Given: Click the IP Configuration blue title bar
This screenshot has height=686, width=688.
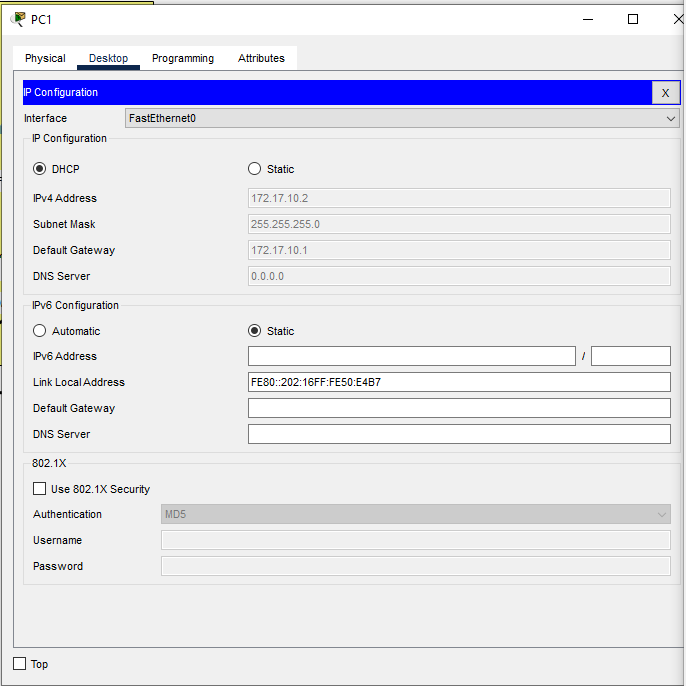Looking at the screenshot, I should [337, 93].
